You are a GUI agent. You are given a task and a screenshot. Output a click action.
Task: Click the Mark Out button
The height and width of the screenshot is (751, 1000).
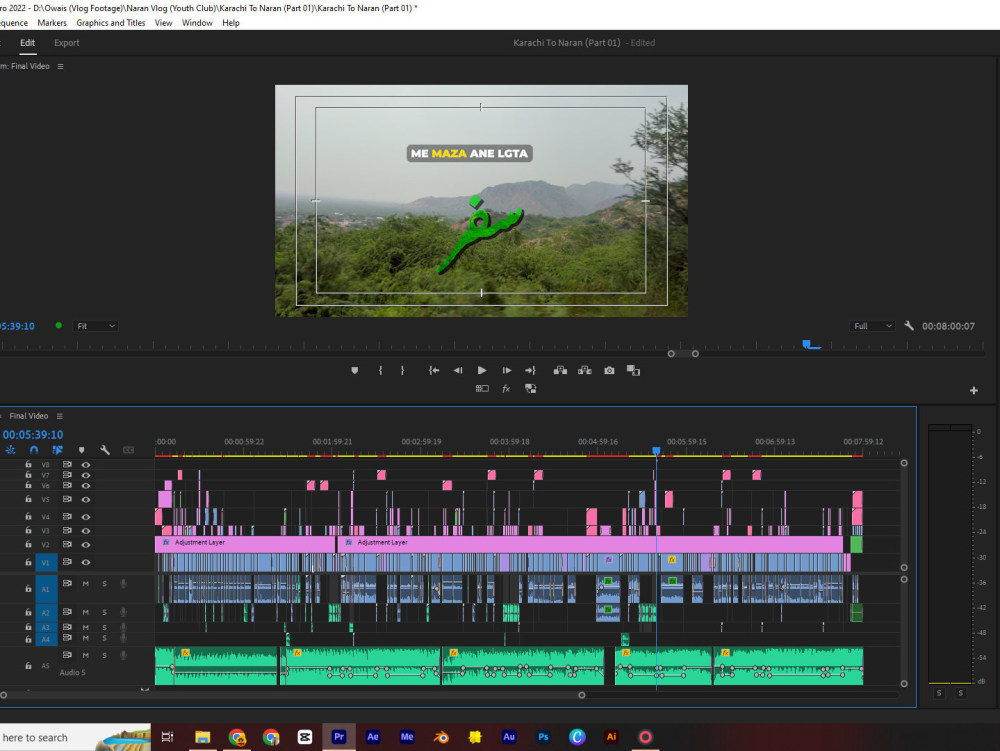click(x=402, y=370)
